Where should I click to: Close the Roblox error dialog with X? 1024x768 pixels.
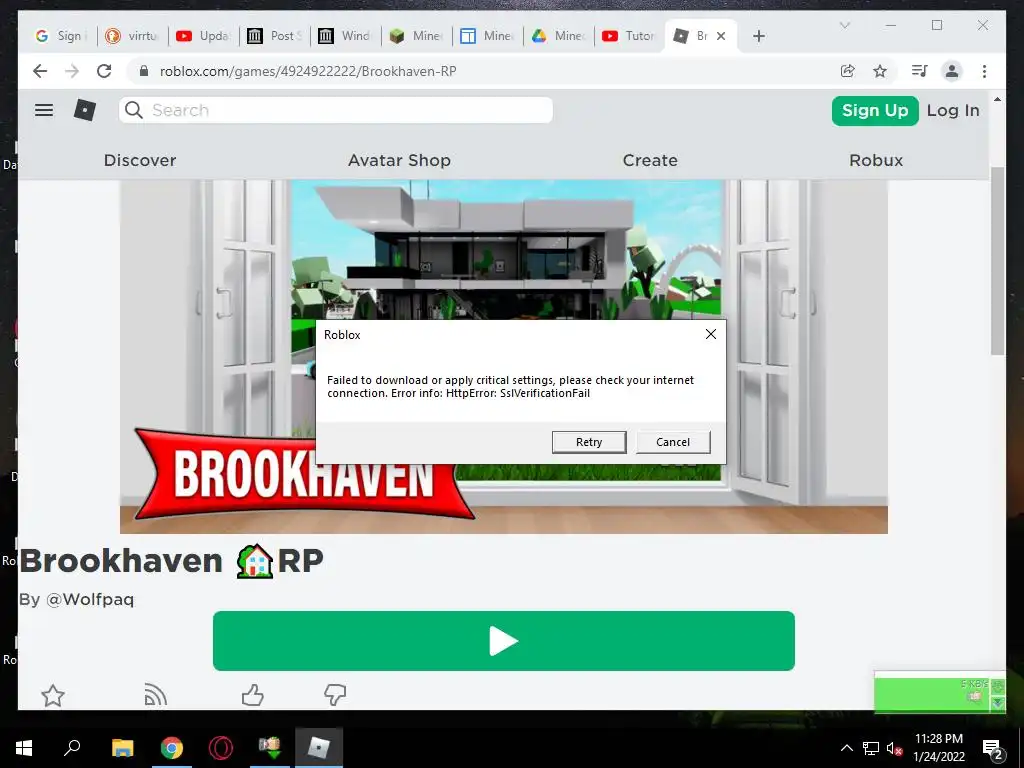click(711, 334)
